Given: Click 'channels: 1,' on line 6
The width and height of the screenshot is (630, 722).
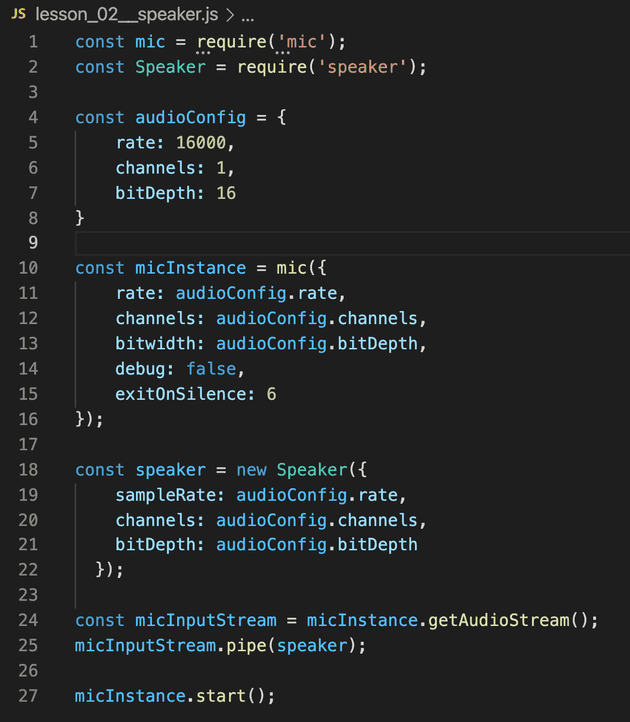Looking at the screenshot, I should (175, 168).
